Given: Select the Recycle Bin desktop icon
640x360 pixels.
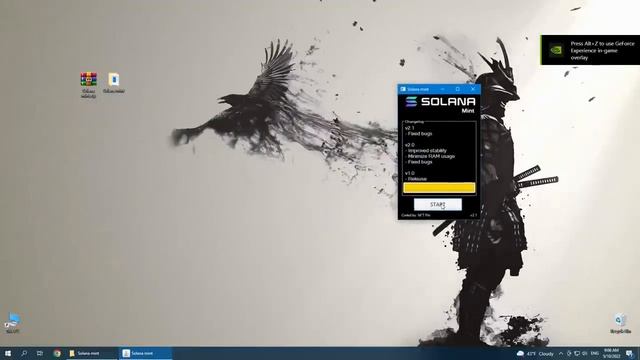Looking at the screenshot, I should point(620,324).
